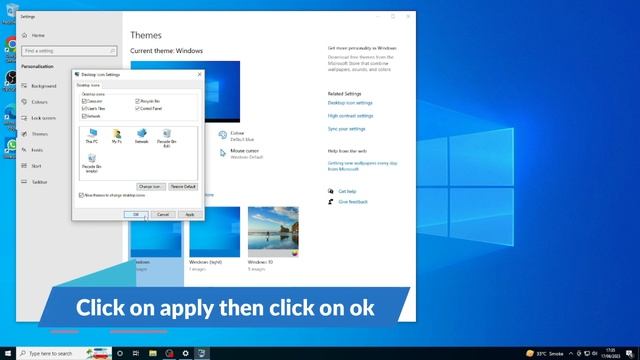Open the volume control in the tray
Screen dimensions: 640x360
[x=595, y=353]
